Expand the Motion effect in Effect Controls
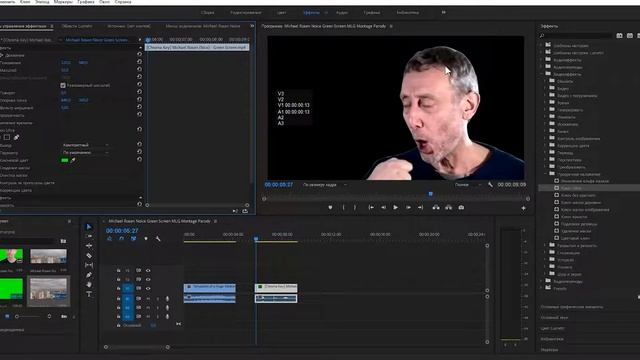This screenshot has height=360, width=640. [2, 55]
